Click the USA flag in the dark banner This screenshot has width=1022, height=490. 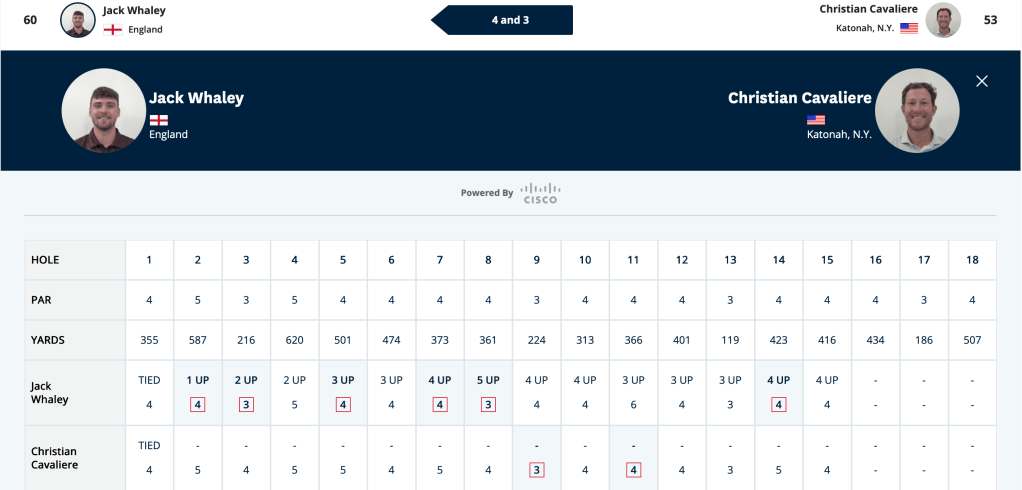point(815,120)
